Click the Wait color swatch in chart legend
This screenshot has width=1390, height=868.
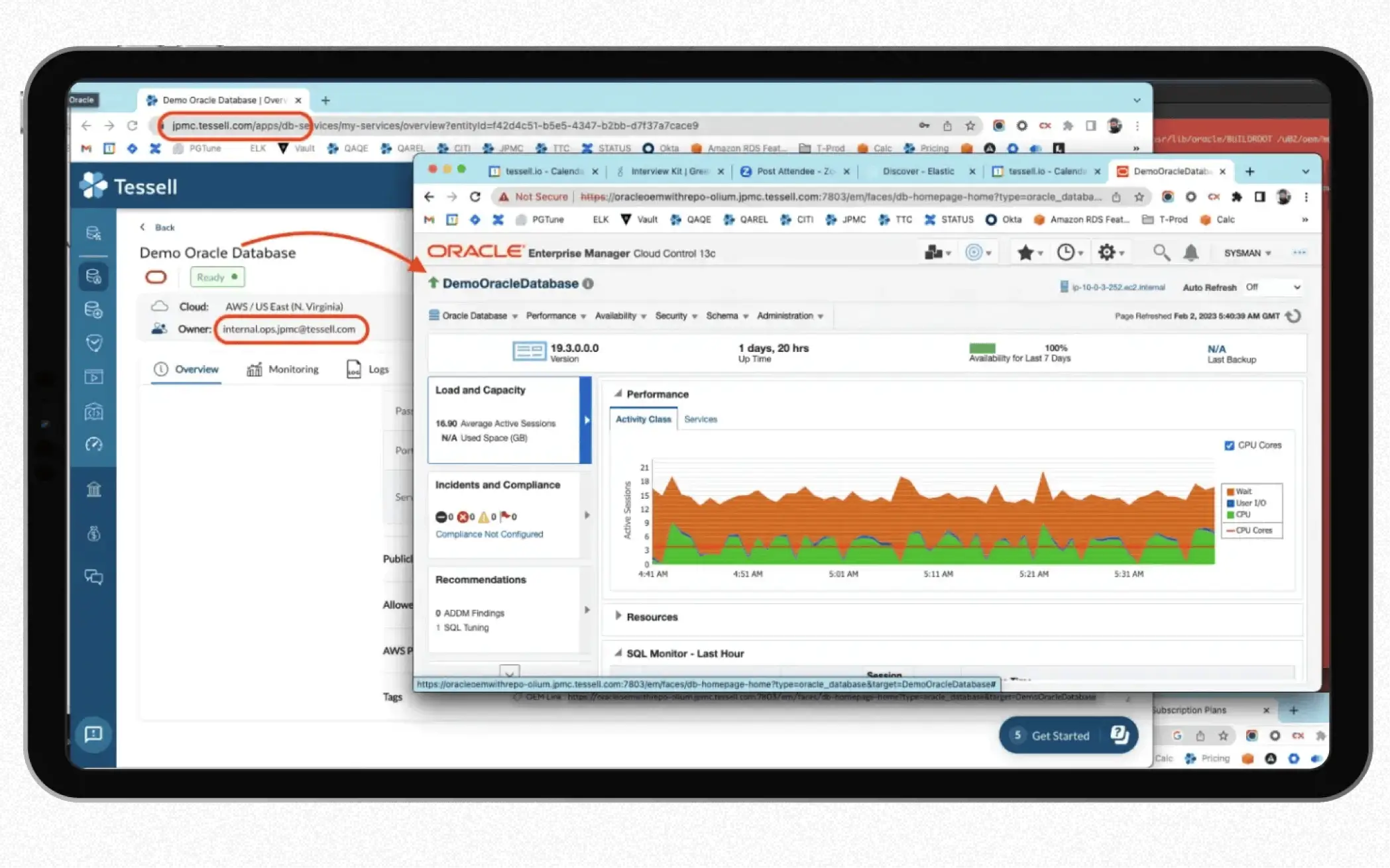[1231, 491]
